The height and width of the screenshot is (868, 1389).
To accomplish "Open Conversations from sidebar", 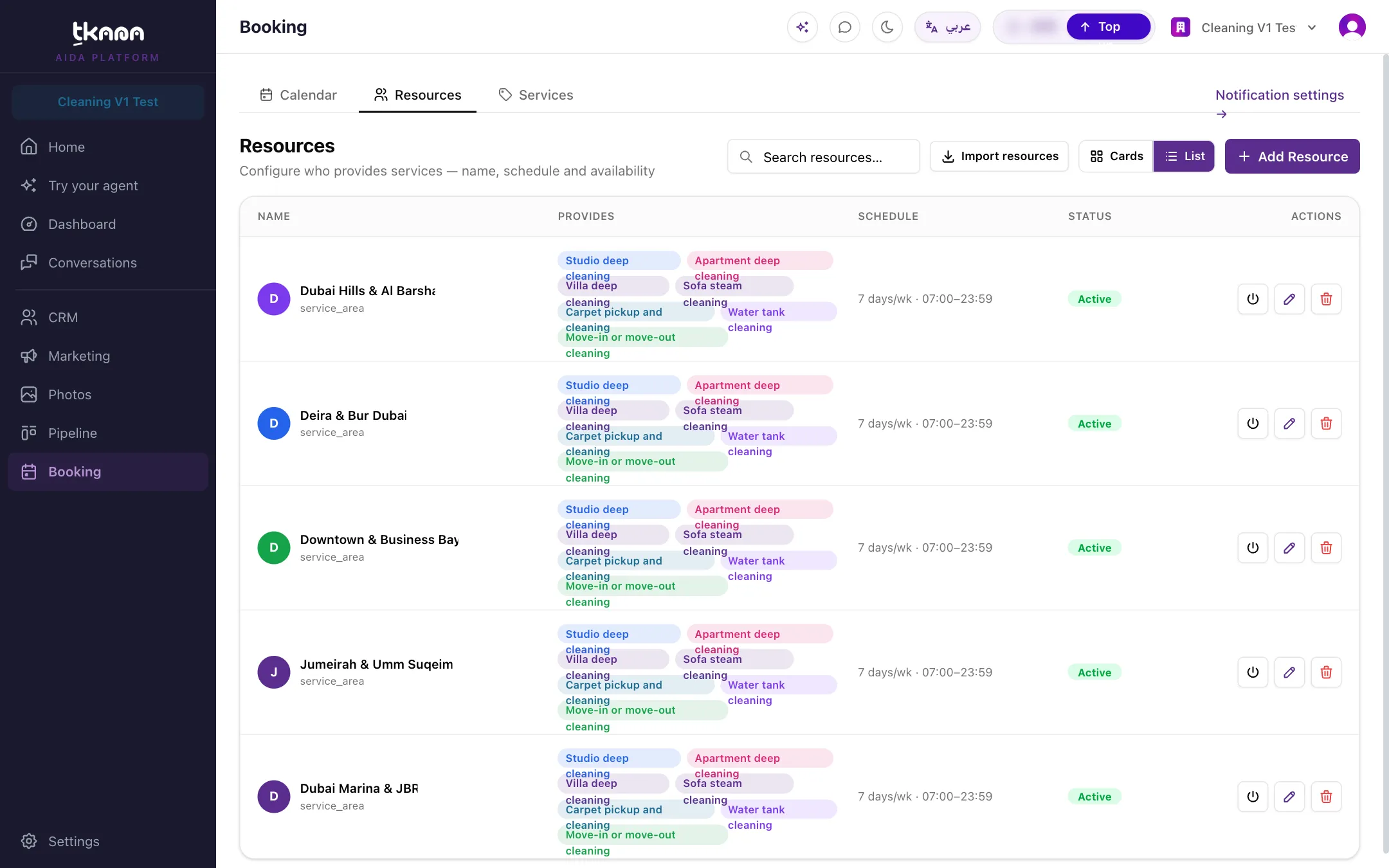I will (108, 263).
